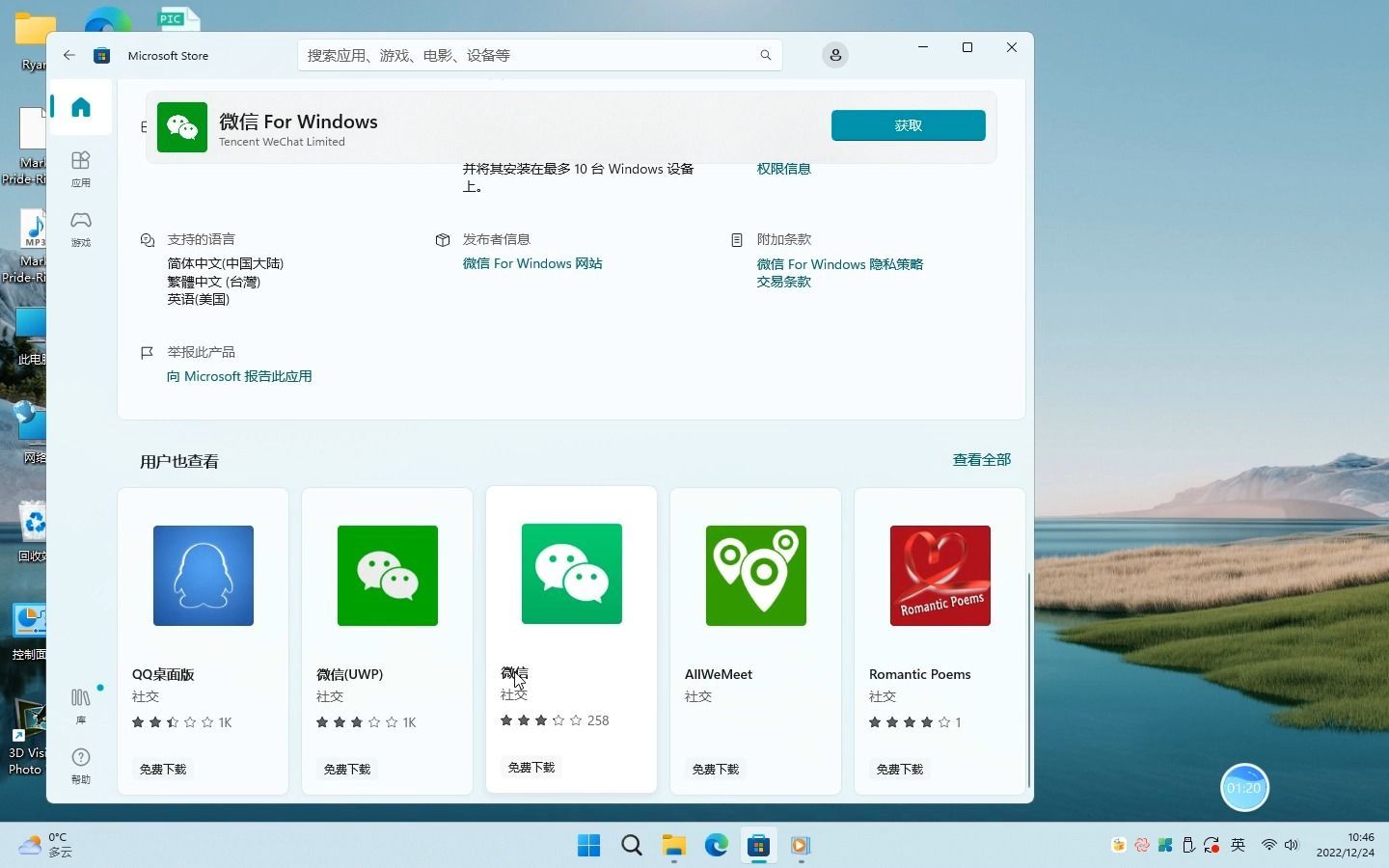Image resolution: width=1389 pixels, height=868 pixels.
Task: Click the search magnifier icon in the Store
Action: pyautogui.click(x=765, y=55)
